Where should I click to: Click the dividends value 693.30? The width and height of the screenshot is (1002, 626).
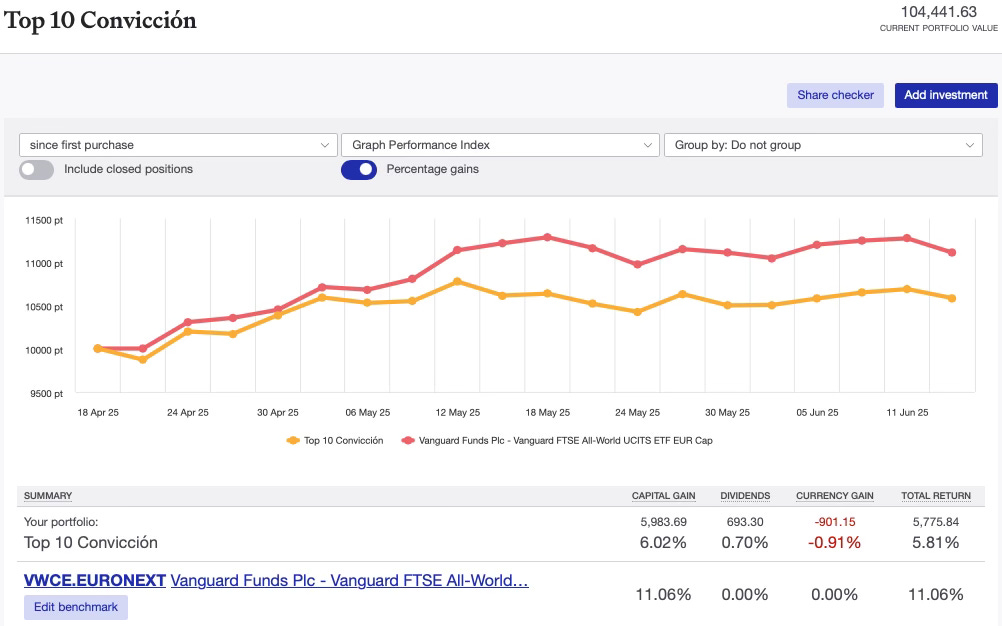pyautogui.click(x=745, y=522)
